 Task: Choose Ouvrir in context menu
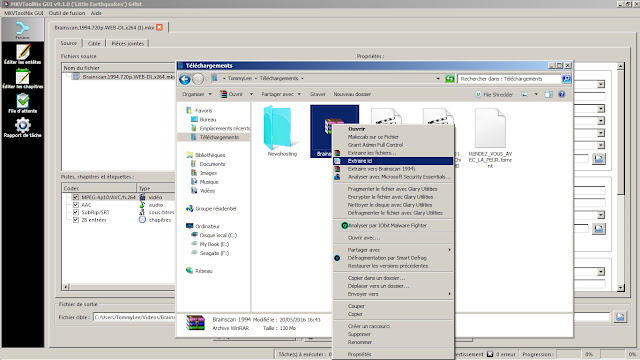pos(393,129)
